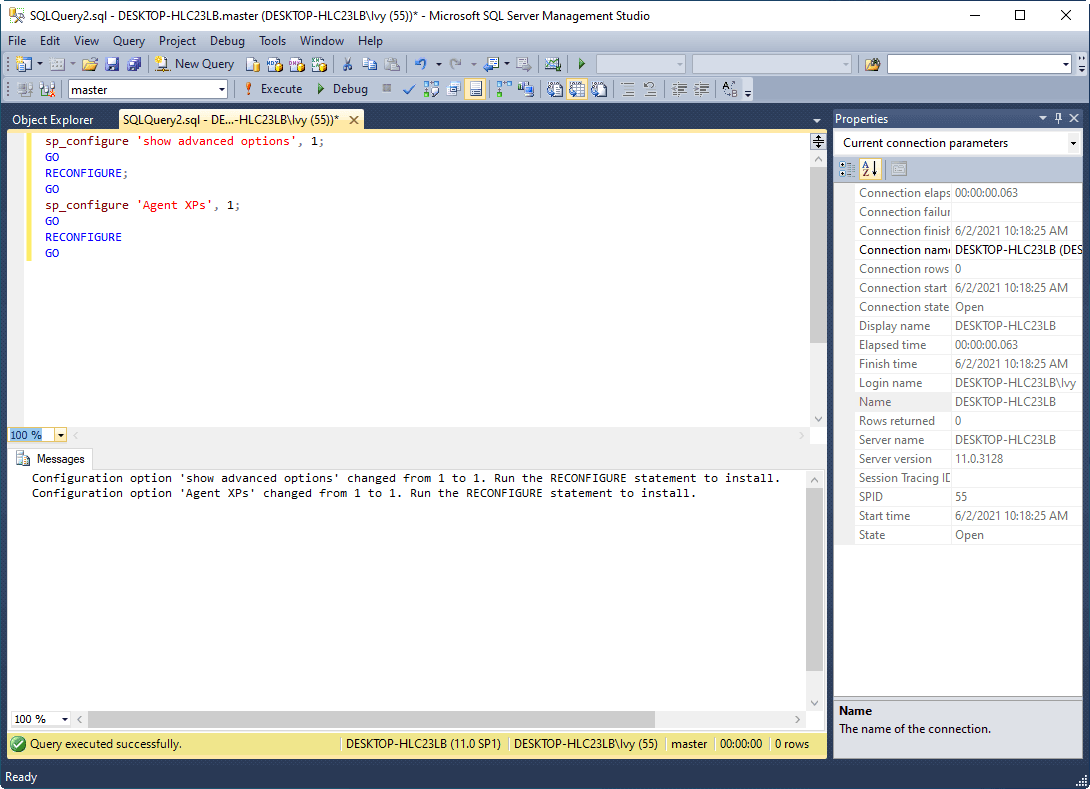Click Comment out selected lines icon
This screenshot has height=789, width=1090.
click(628, 89)
